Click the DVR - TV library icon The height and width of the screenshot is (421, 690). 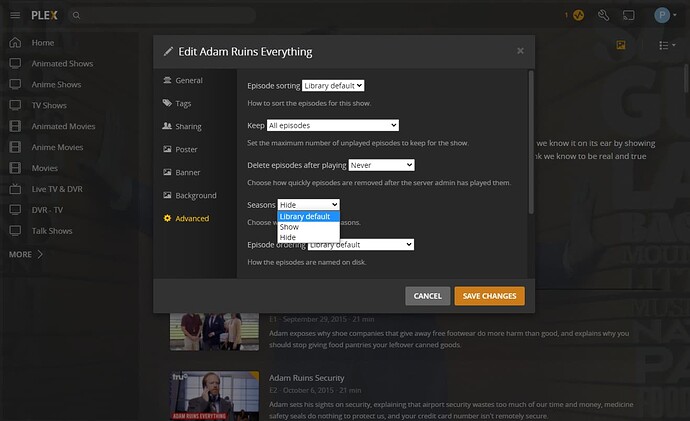pyautogui.click(x=15, y=210)
